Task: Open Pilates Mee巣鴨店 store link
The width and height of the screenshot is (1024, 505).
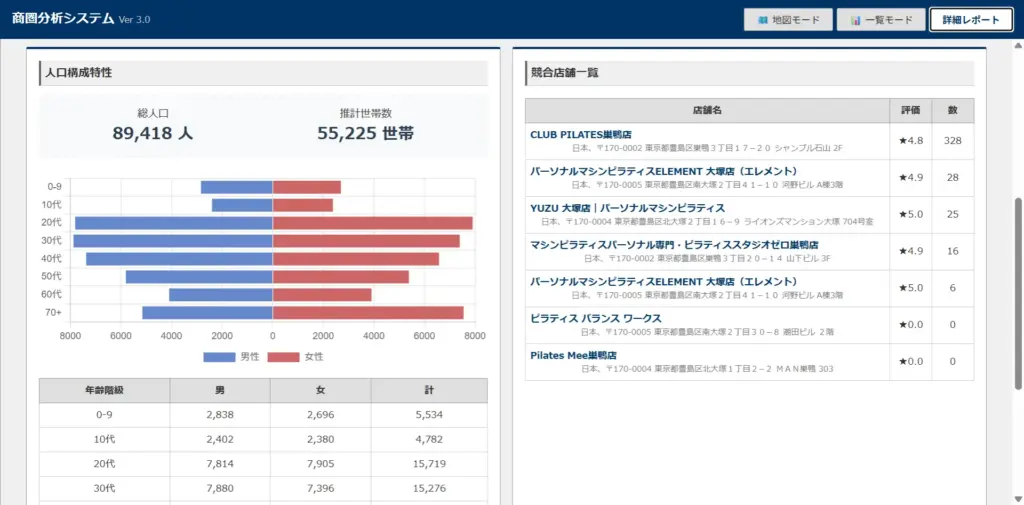Action: tap(573, 355)
